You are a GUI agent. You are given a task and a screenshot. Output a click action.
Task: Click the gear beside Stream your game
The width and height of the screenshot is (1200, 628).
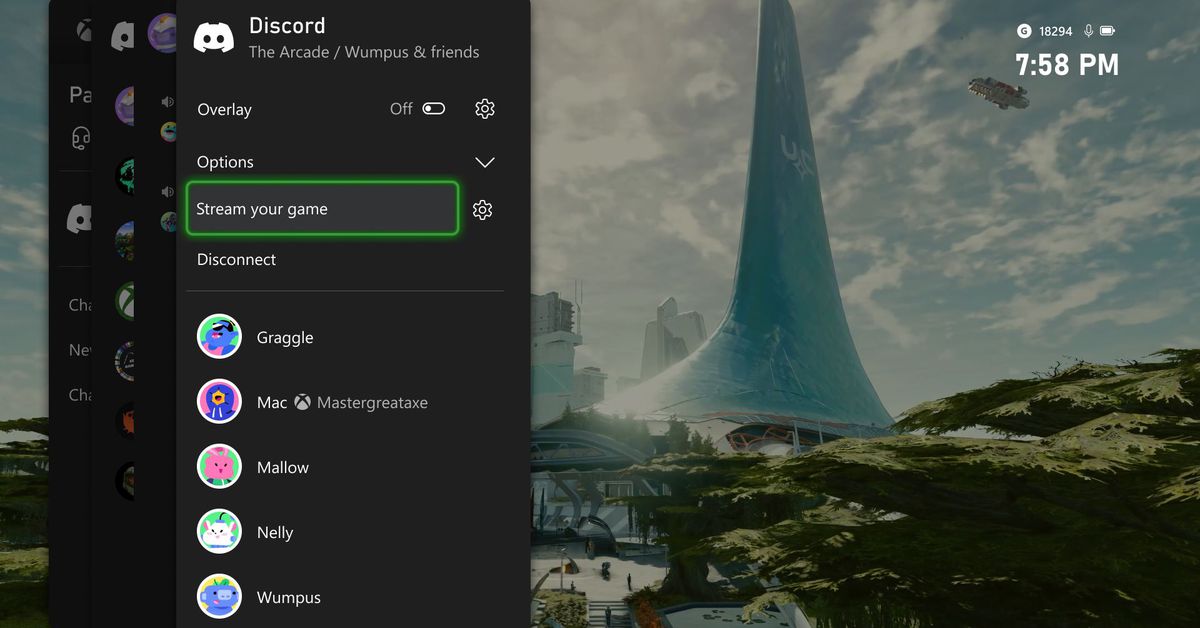pos(482,209)
